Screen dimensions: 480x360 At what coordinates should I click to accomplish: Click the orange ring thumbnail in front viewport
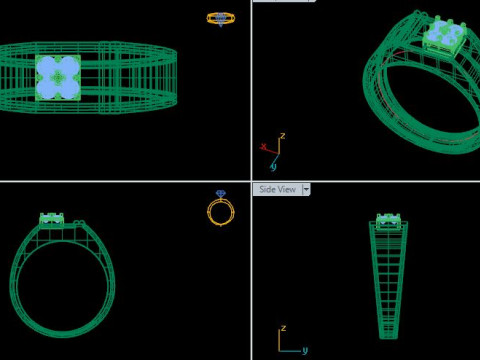tap(221, 208)
